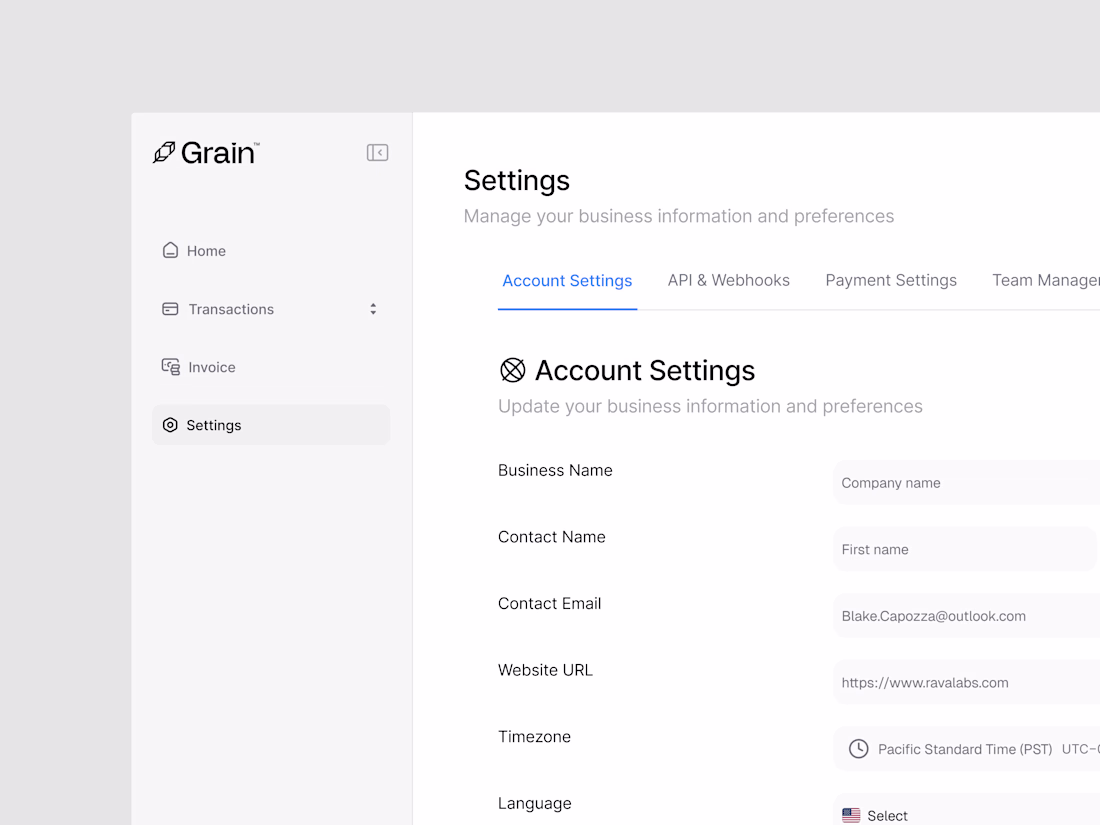Click the Invoice icon in sidebar
The image size is (1100, 825).
[170, 367]
